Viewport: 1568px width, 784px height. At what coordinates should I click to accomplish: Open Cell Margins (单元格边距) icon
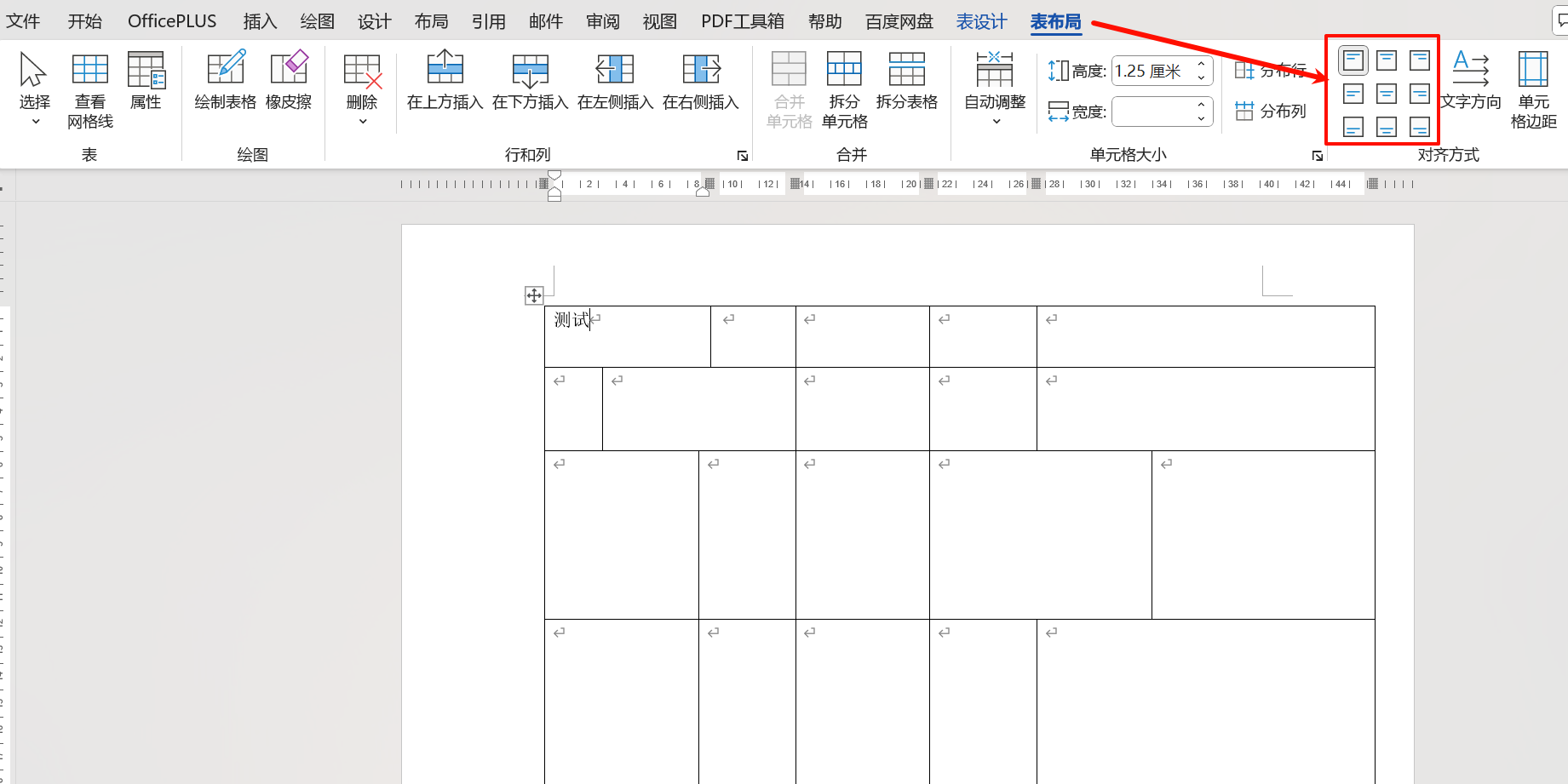(1533, 70)
